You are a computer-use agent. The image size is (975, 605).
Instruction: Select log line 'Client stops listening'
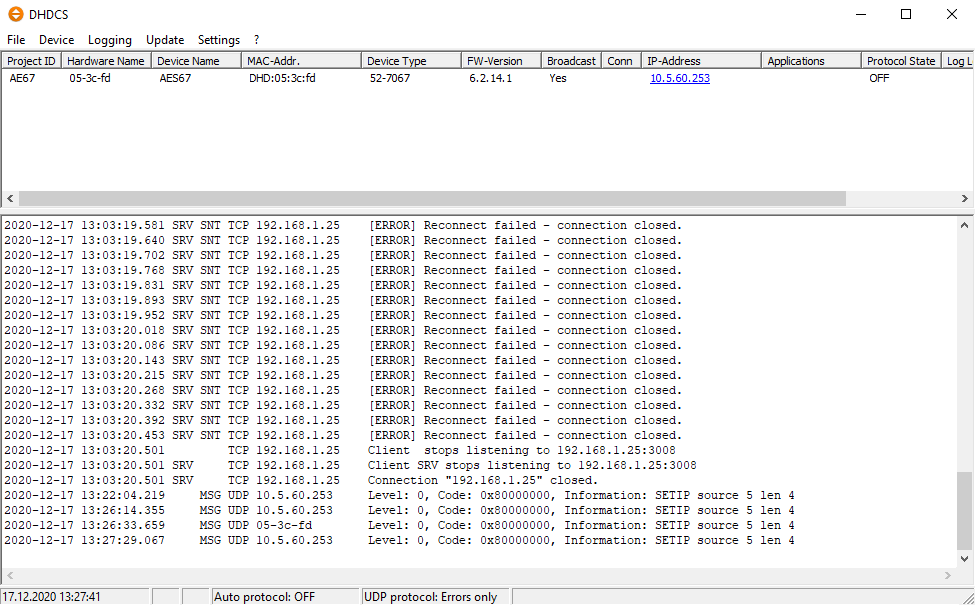point(340,450)
